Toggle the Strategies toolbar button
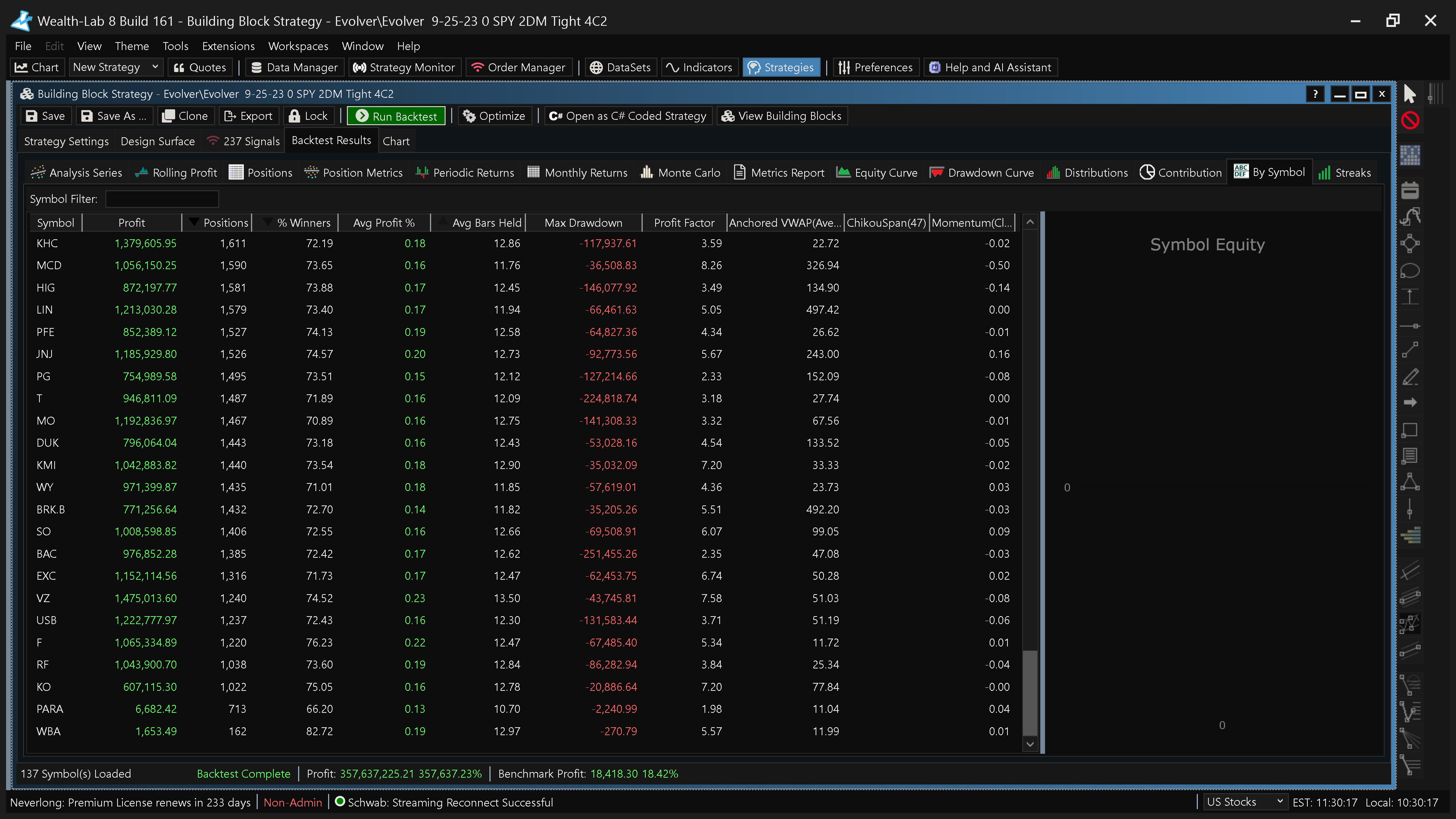Viewport: 1456px width, 819px height. click(781, 67)
